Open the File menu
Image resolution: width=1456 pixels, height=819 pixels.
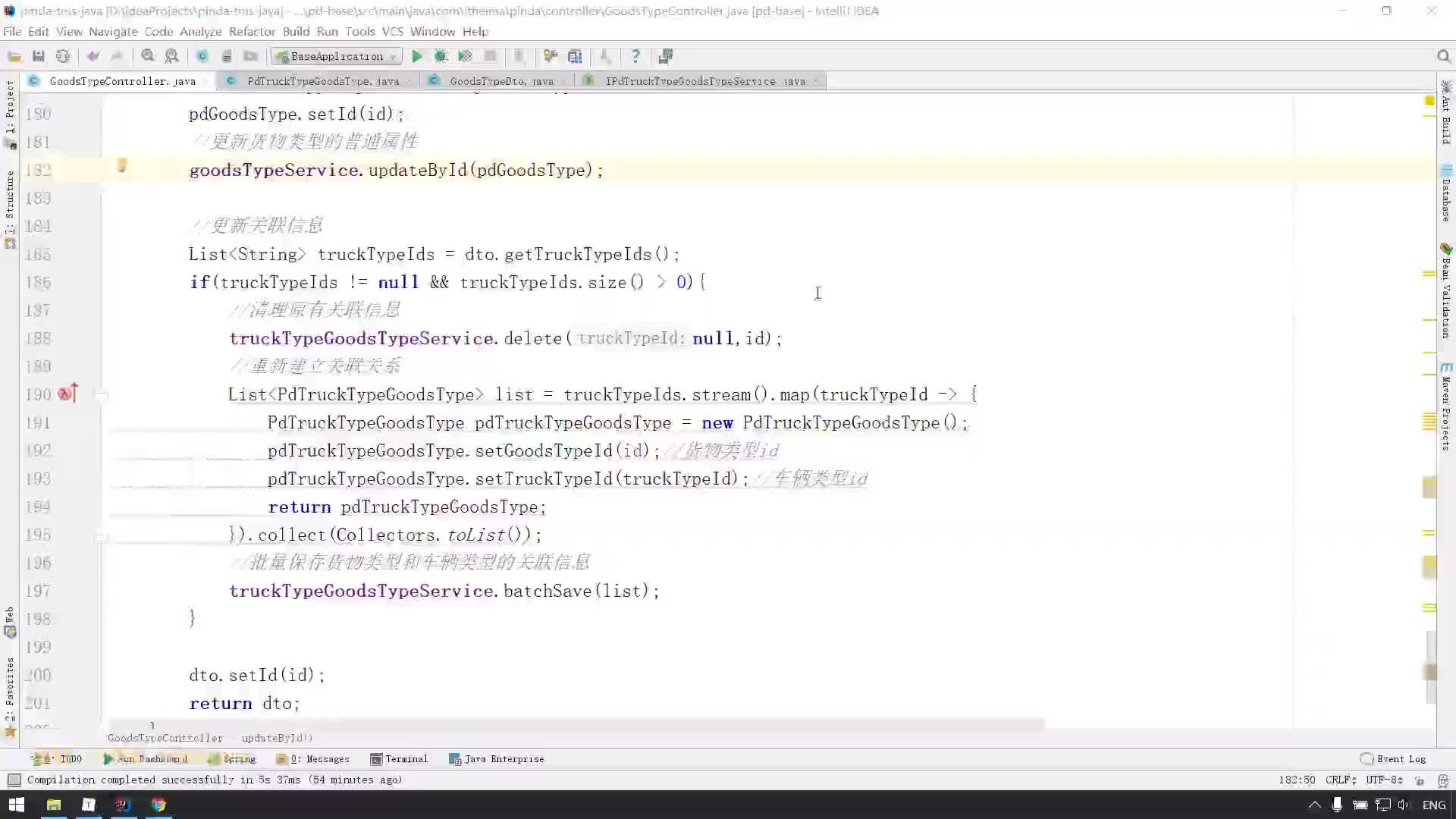(12, 31)
